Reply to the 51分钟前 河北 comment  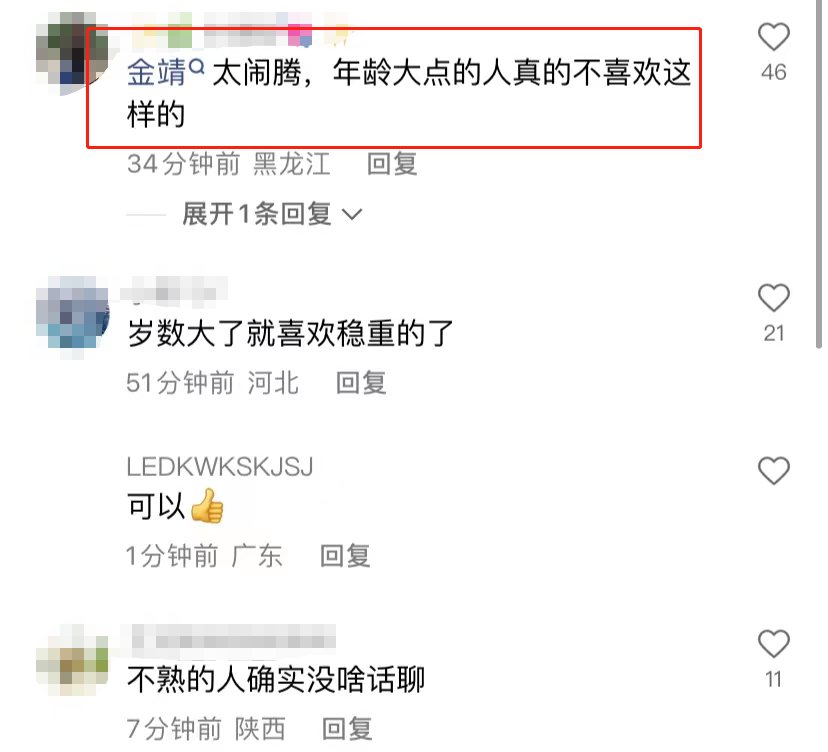tap(361, 382)
